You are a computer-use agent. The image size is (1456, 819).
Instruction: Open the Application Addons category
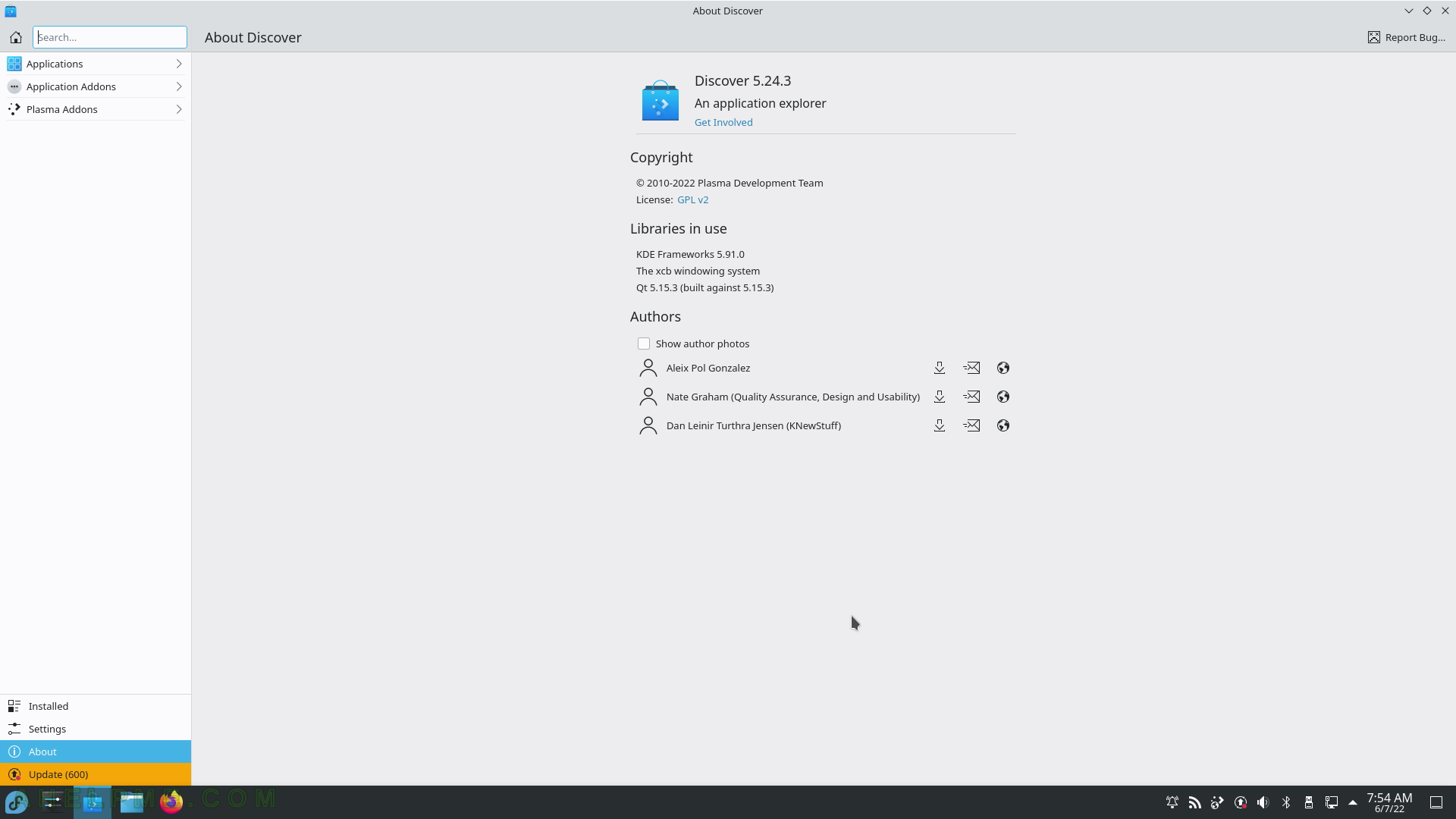96,86
